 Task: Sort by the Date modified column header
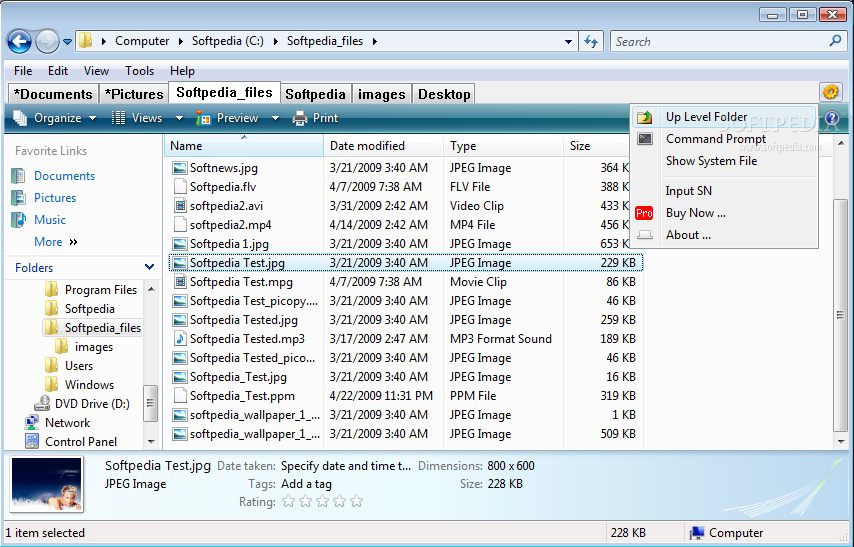[383, 146]
